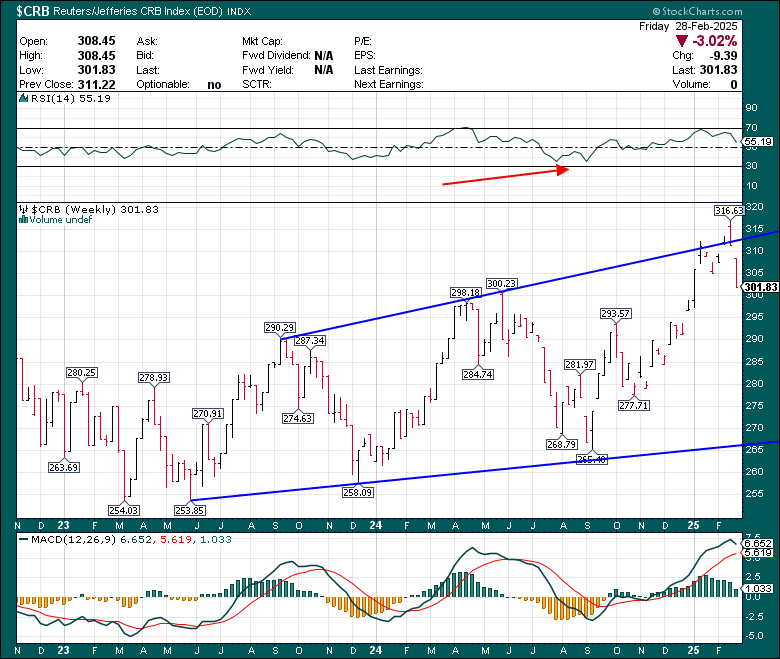The image size is (780, 659).
Task: Click the 278.93 high price label
Action: click(x=154, y=377)
